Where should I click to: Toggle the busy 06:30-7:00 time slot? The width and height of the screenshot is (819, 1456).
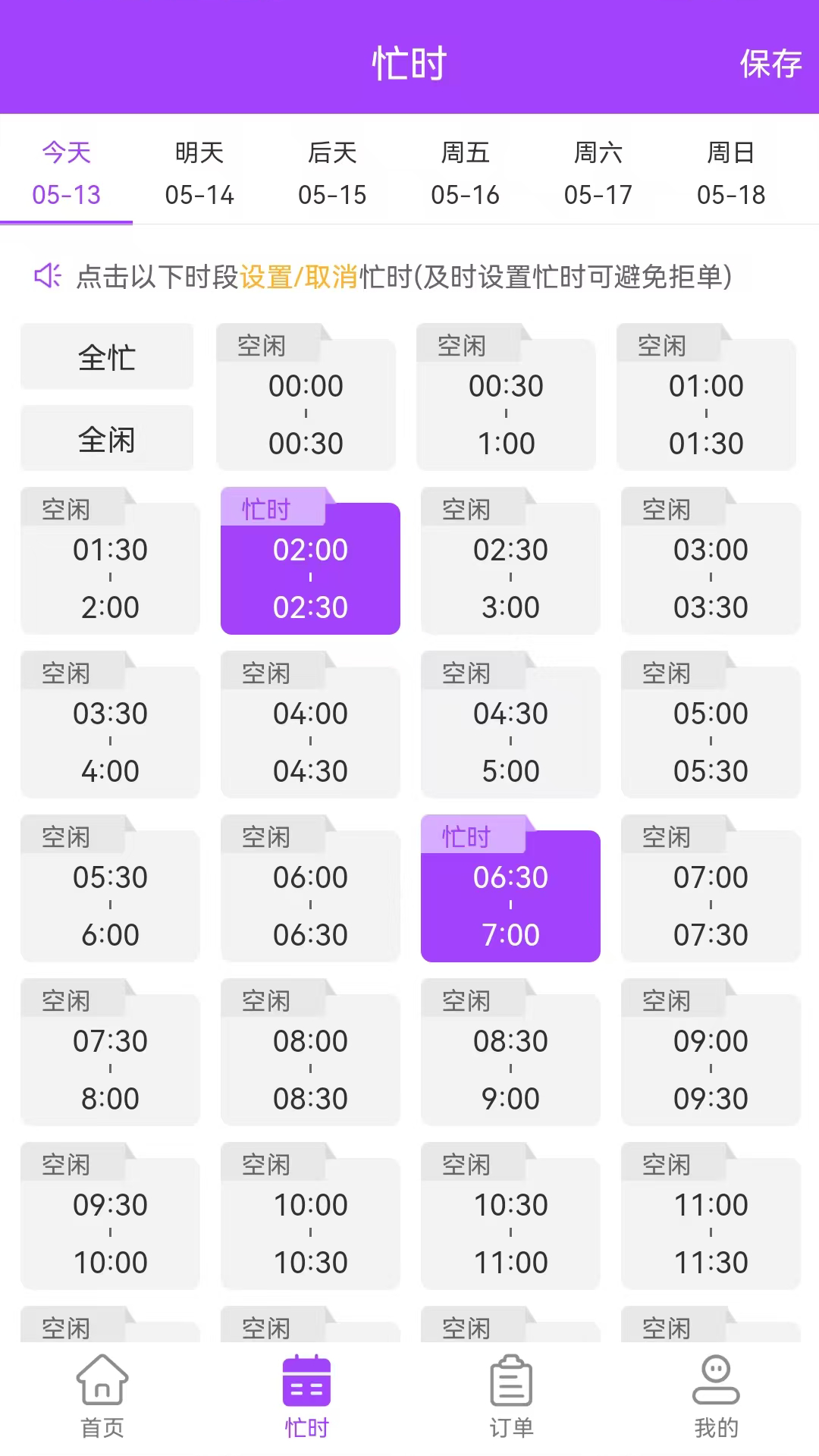[510, 896]
